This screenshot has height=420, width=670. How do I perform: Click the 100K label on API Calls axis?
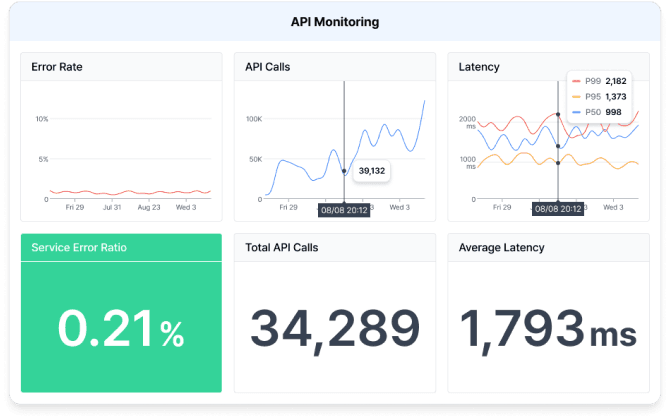pos(253,119)
